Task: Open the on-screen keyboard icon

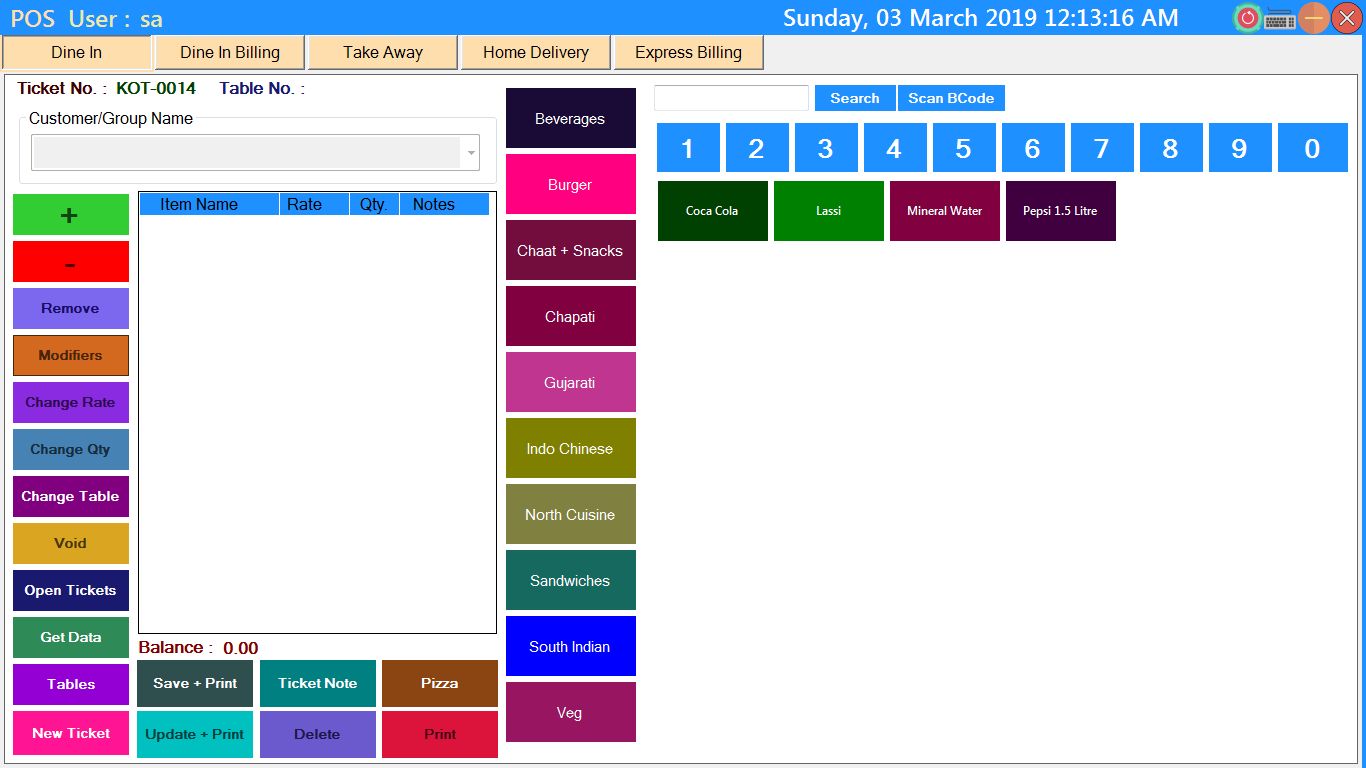Action: (x=1280, y=19)
